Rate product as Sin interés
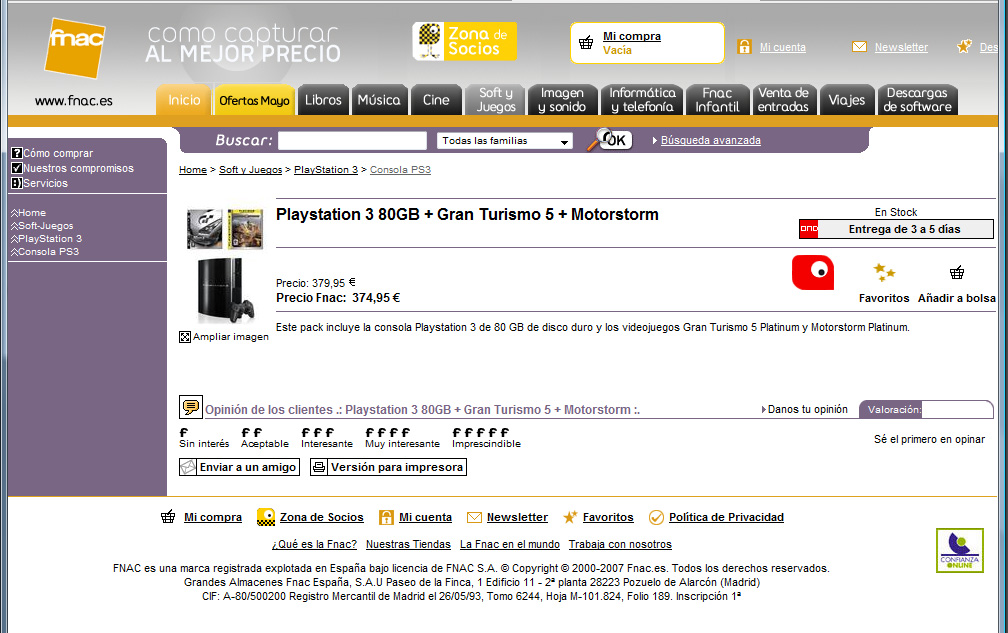Viewport: 1008px width, 633px height. (204, 438)
